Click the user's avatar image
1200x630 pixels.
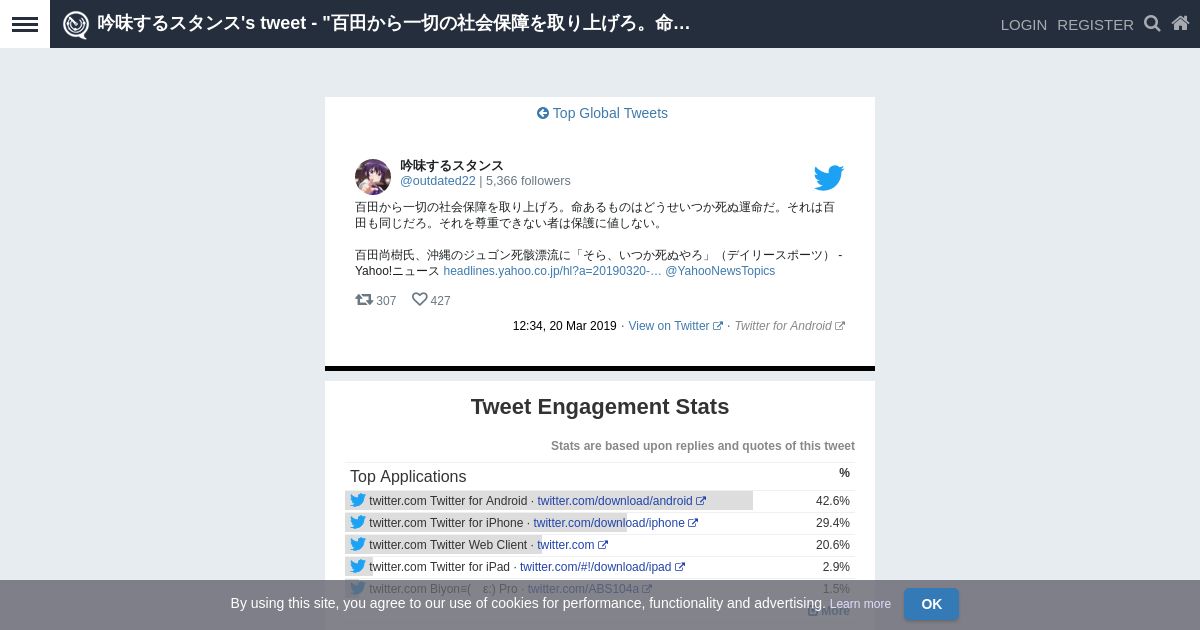coord(373,177)
